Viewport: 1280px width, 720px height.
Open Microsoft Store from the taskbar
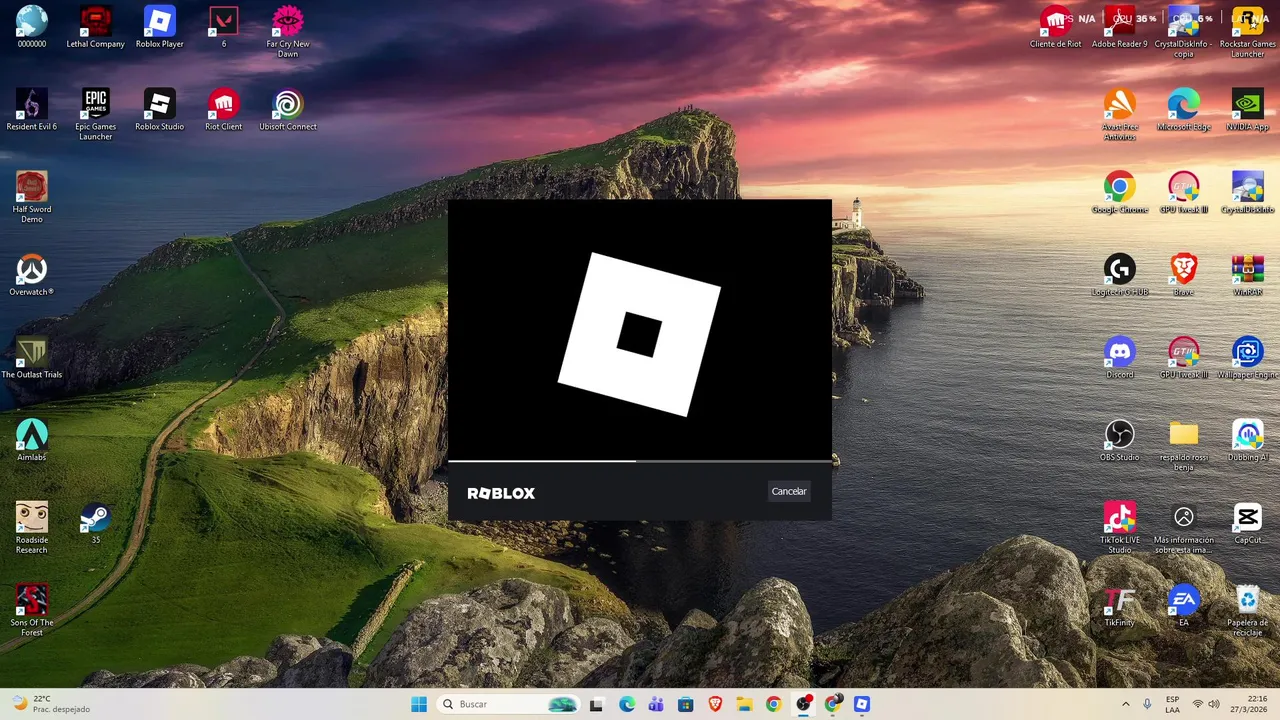click(685, 704)
